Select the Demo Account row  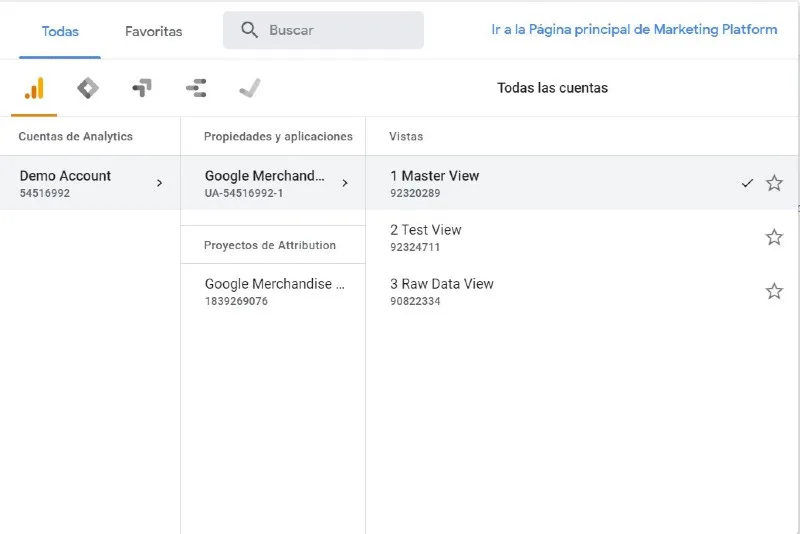click(90, 183)
